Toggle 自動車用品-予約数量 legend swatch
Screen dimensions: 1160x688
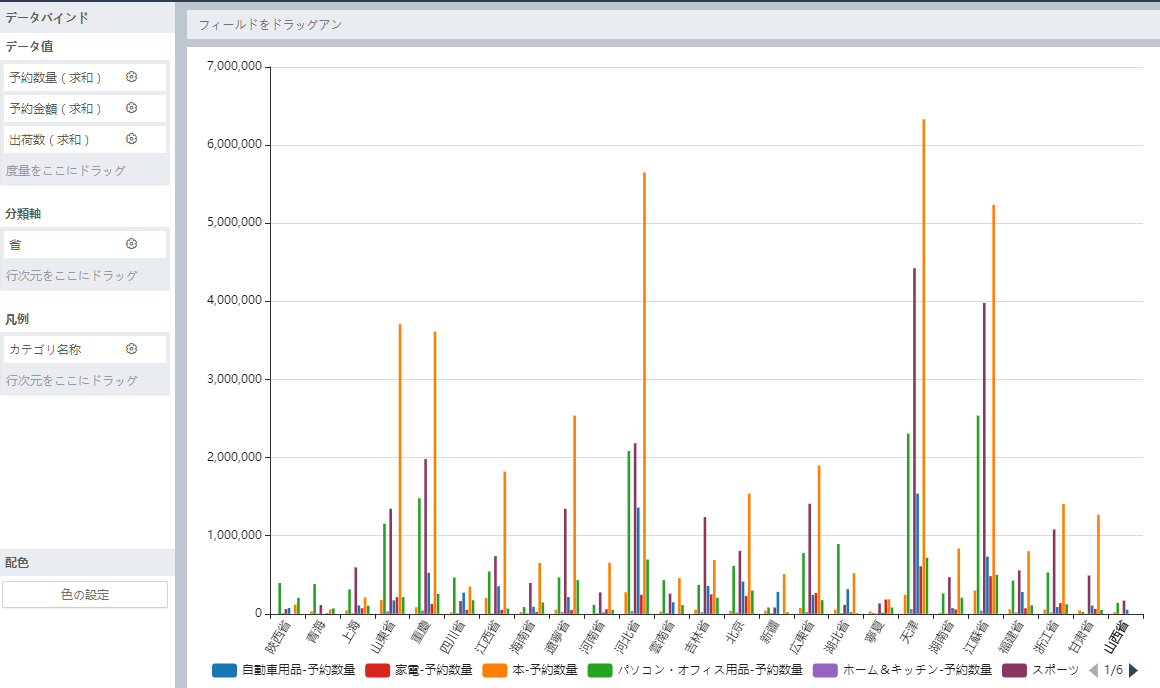[x=224, y=670]
